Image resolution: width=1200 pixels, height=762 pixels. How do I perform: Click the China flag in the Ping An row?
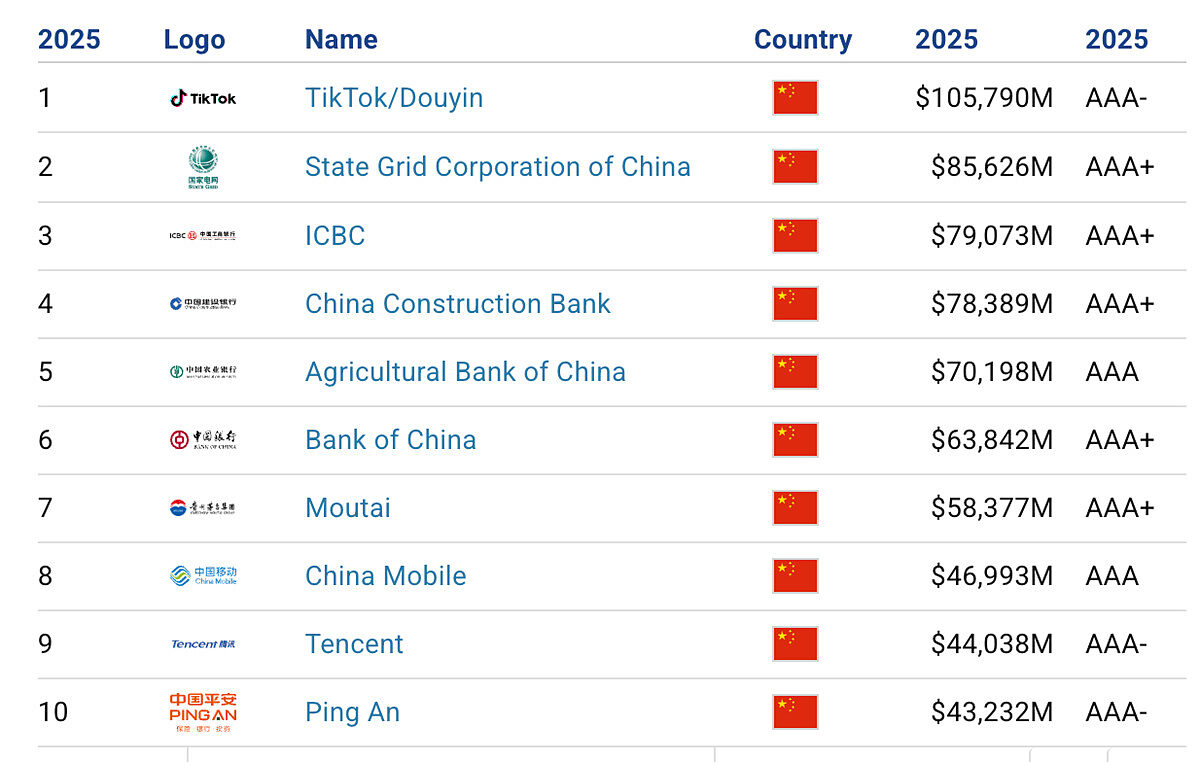coord(795,712)
